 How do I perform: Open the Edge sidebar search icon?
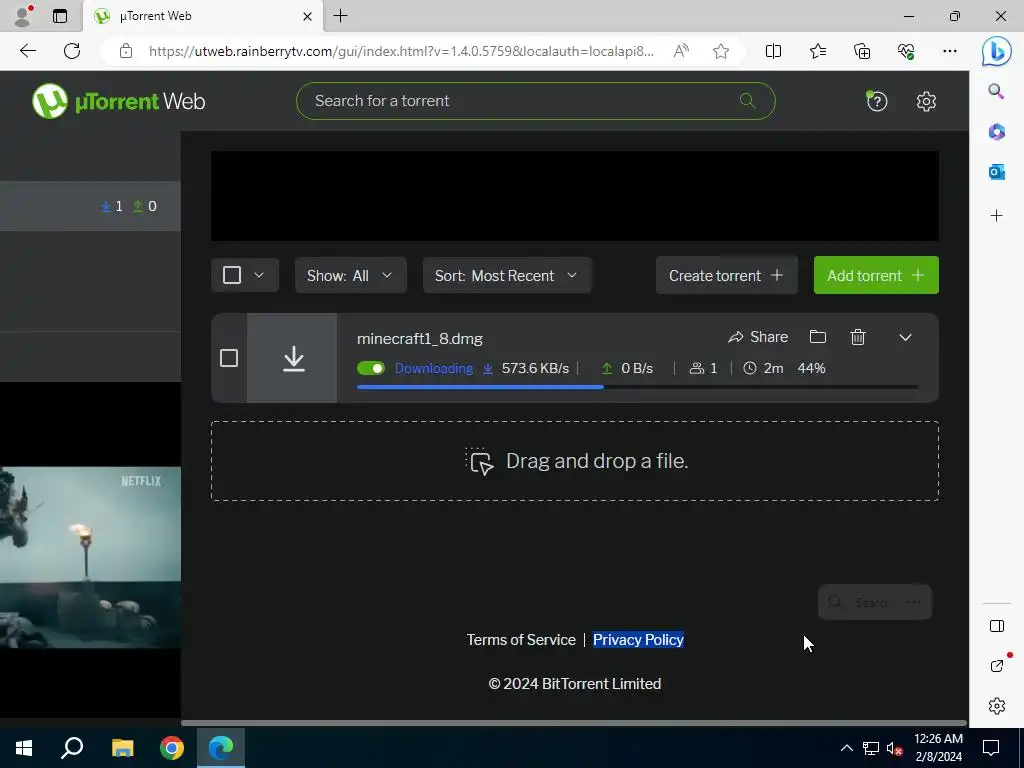[x=996, y=91]
